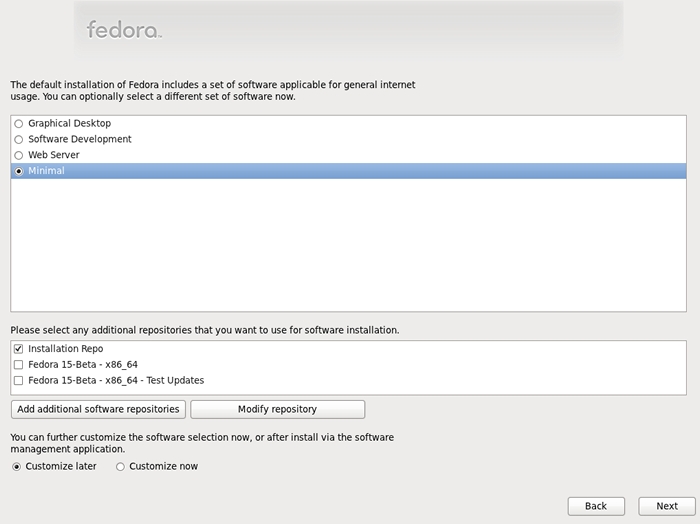Go back with the Back button

596,506
